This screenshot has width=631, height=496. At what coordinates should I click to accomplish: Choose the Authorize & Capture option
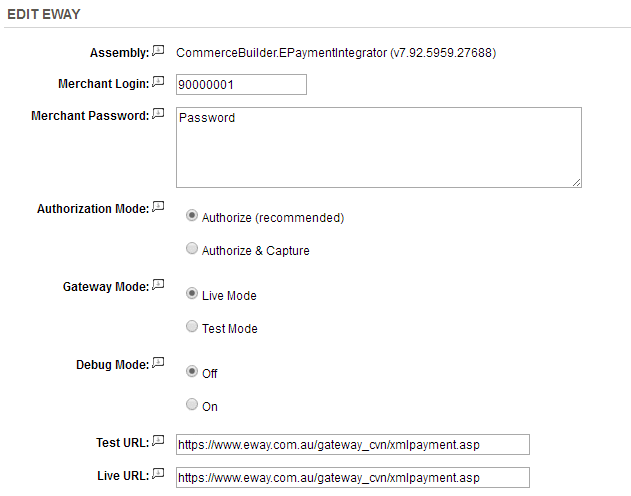point(192,248)
